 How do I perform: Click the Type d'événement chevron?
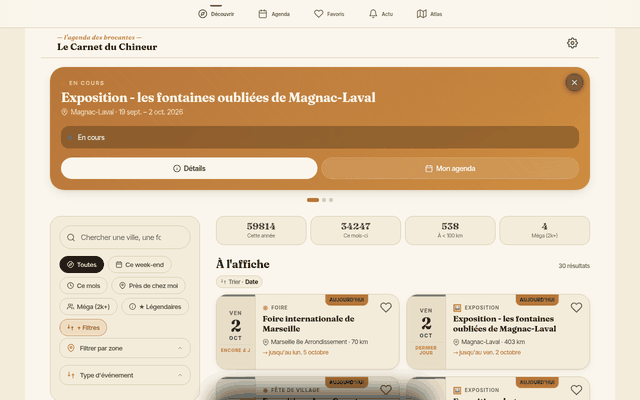point(180,375)
